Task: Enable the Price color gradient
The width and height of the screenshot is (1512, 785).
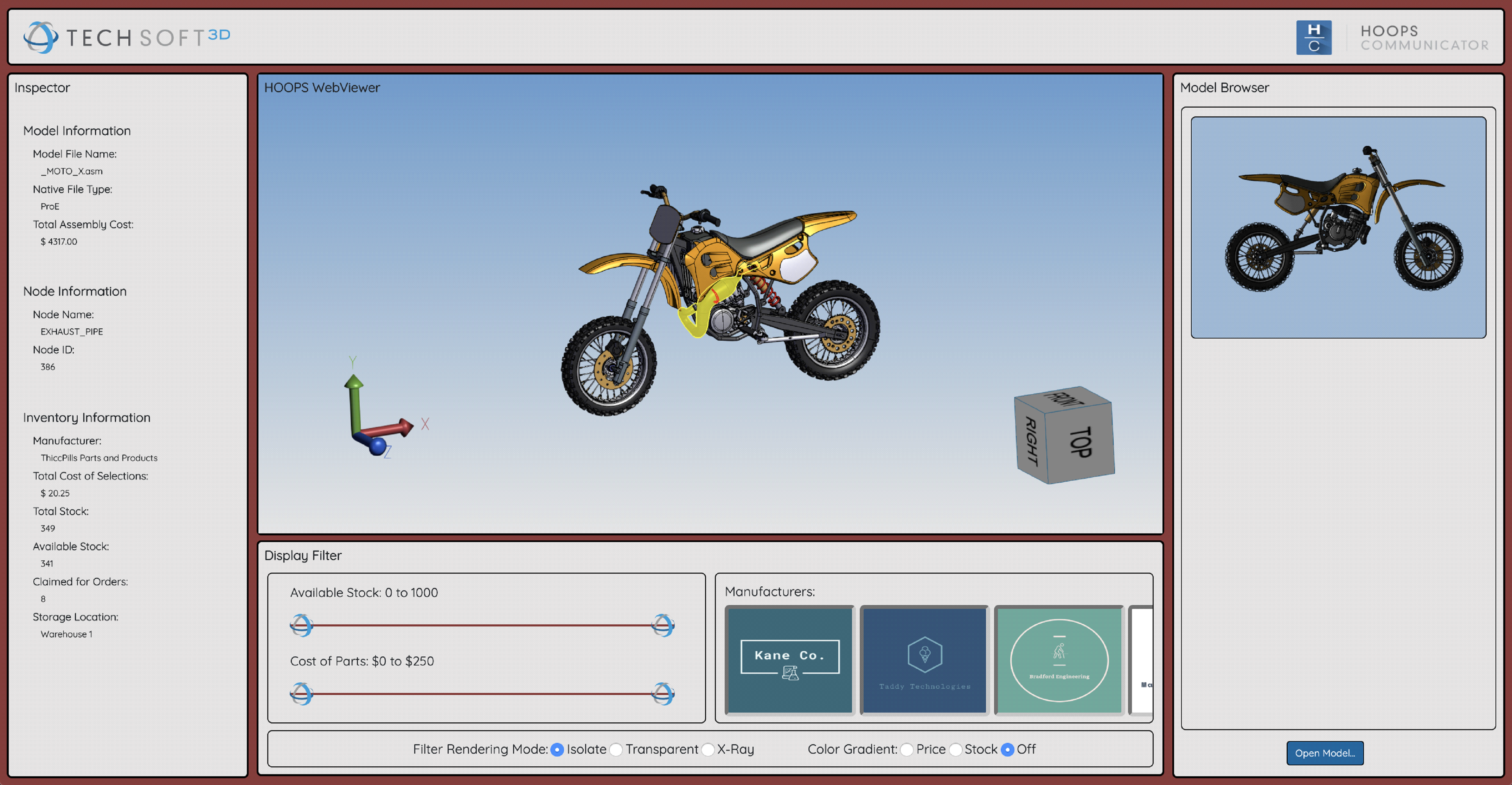Action: 908,749
